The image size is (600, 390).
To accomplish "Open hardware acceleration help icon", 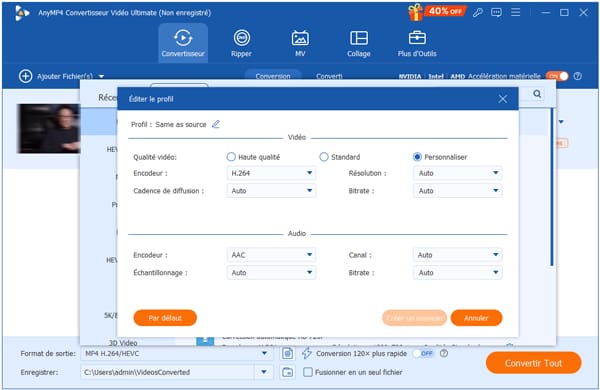I will click(x=578, y=76).
